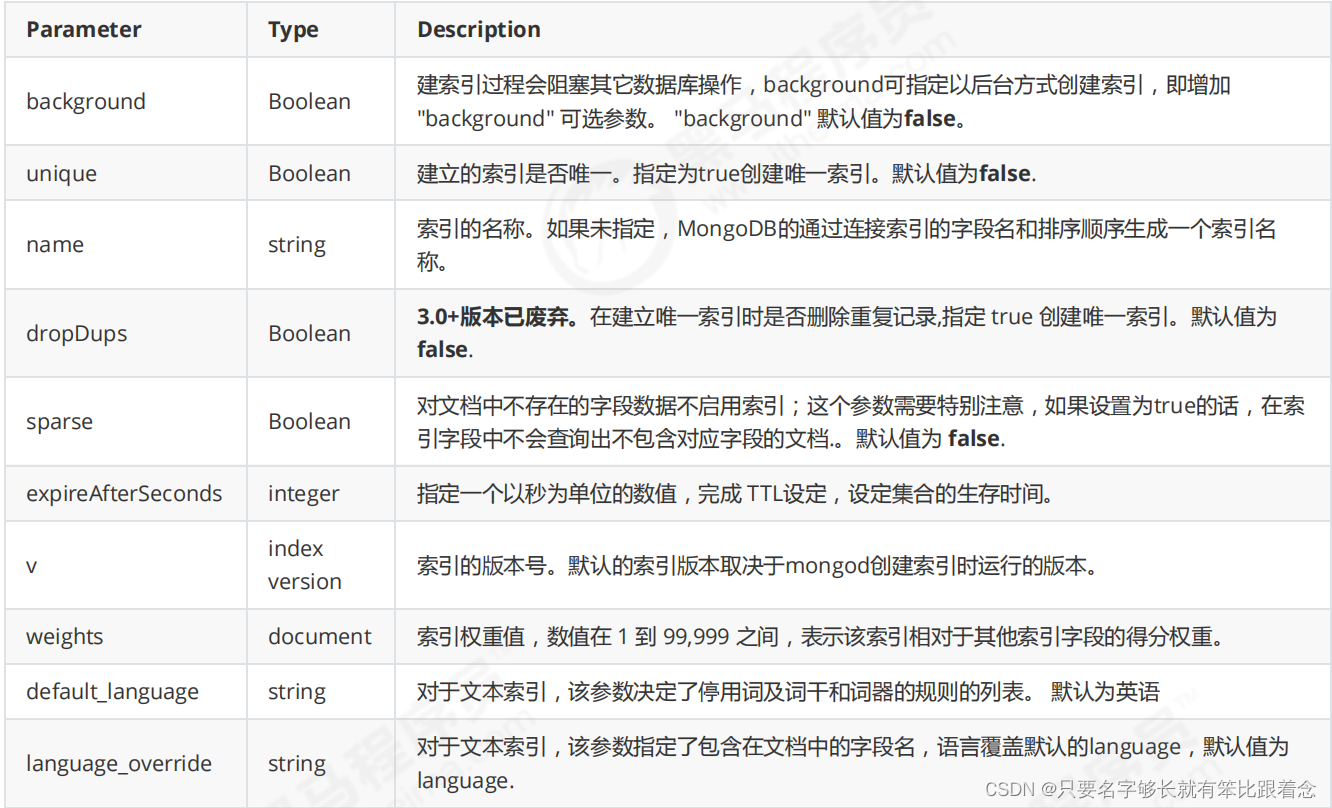Image resolution: width=1332 pixels, height=808 pixels.
Task: Select the 'expireAfterSeconds' parameter cell
Action: (124, 493)
